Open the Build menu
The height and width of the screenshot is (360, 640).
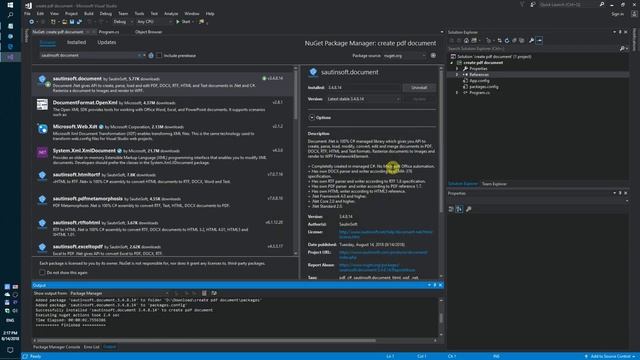tap(89, 13)
